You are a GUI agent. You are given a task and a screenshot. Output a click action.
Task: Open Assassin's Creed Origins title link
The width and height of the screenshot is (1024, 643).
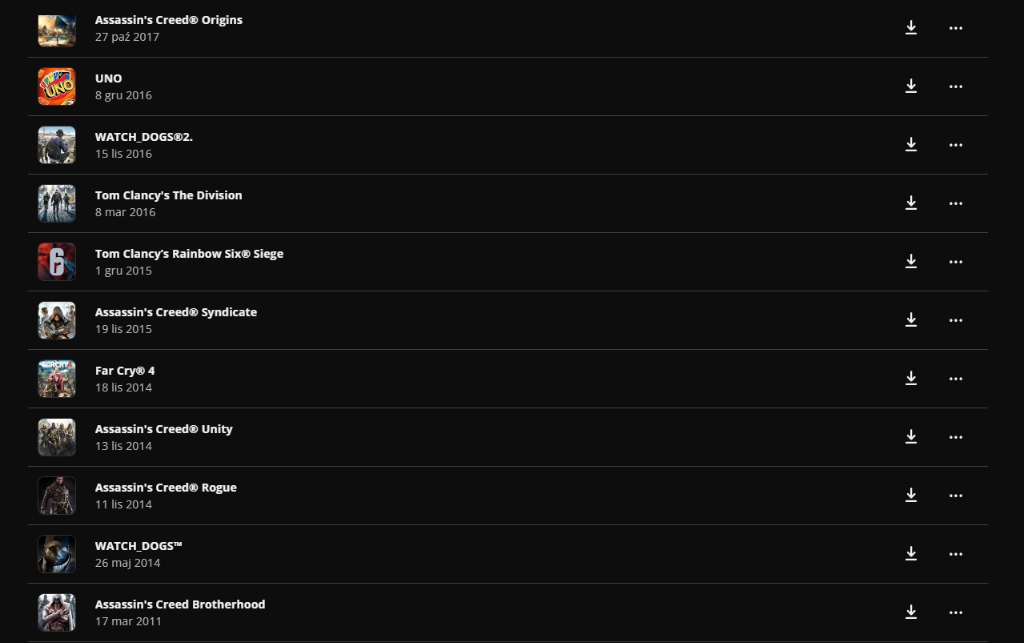tap(168, 20)
